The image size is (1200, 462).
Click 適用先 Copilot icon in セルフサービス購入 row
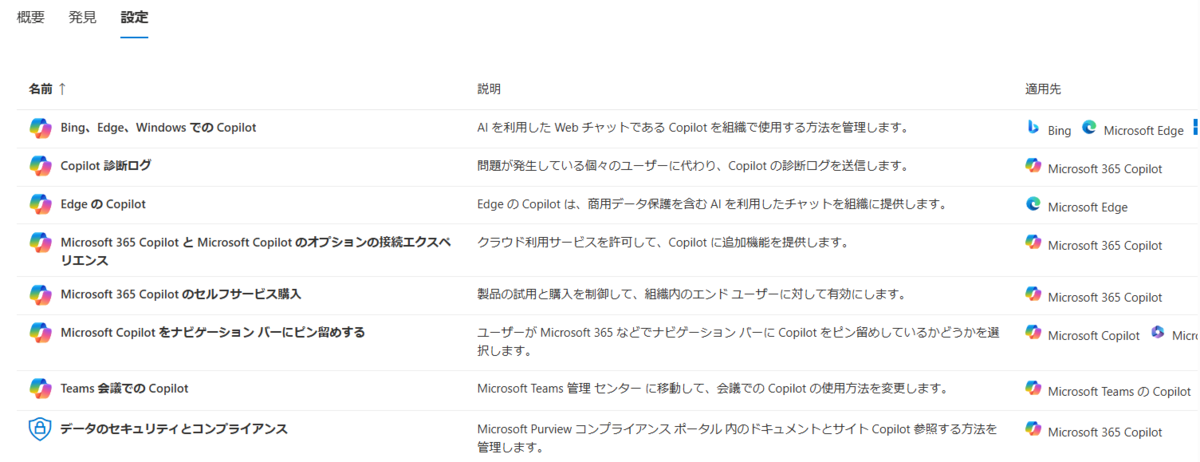click(1033, 294)
